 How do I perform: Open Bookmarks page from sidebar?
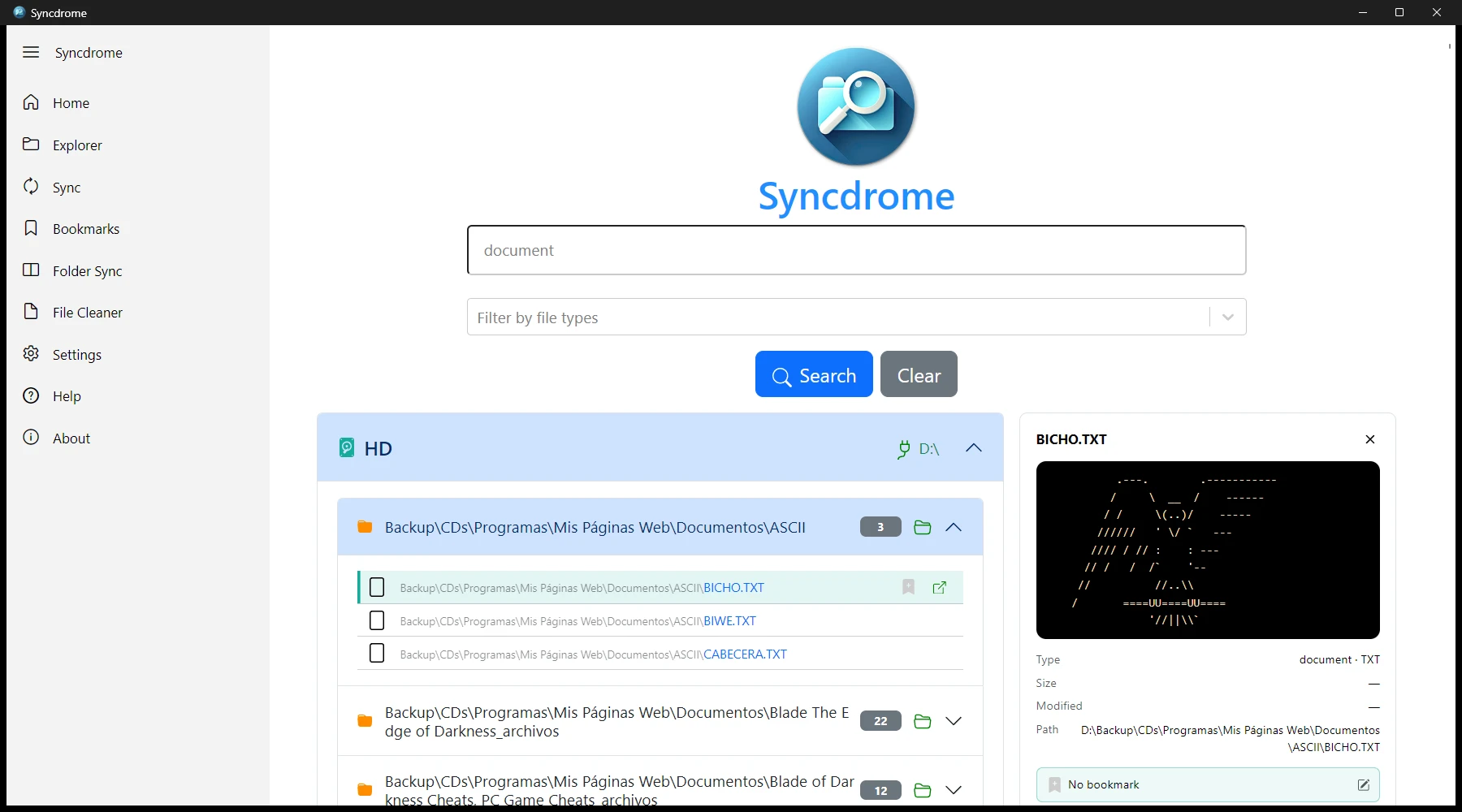(86, 229)
